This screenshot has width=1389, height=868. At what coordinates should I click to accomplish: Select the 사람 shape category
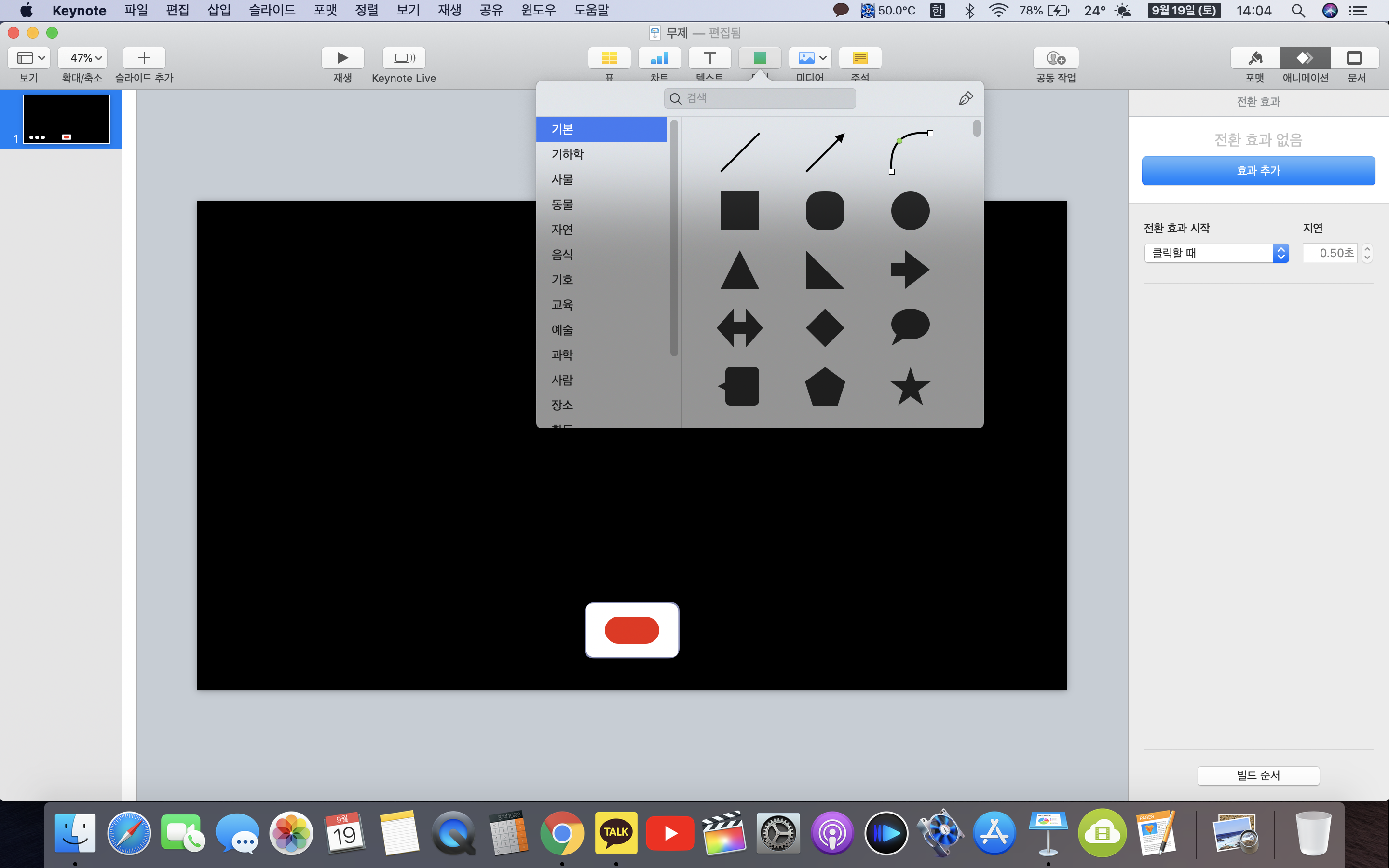[601, 380]
